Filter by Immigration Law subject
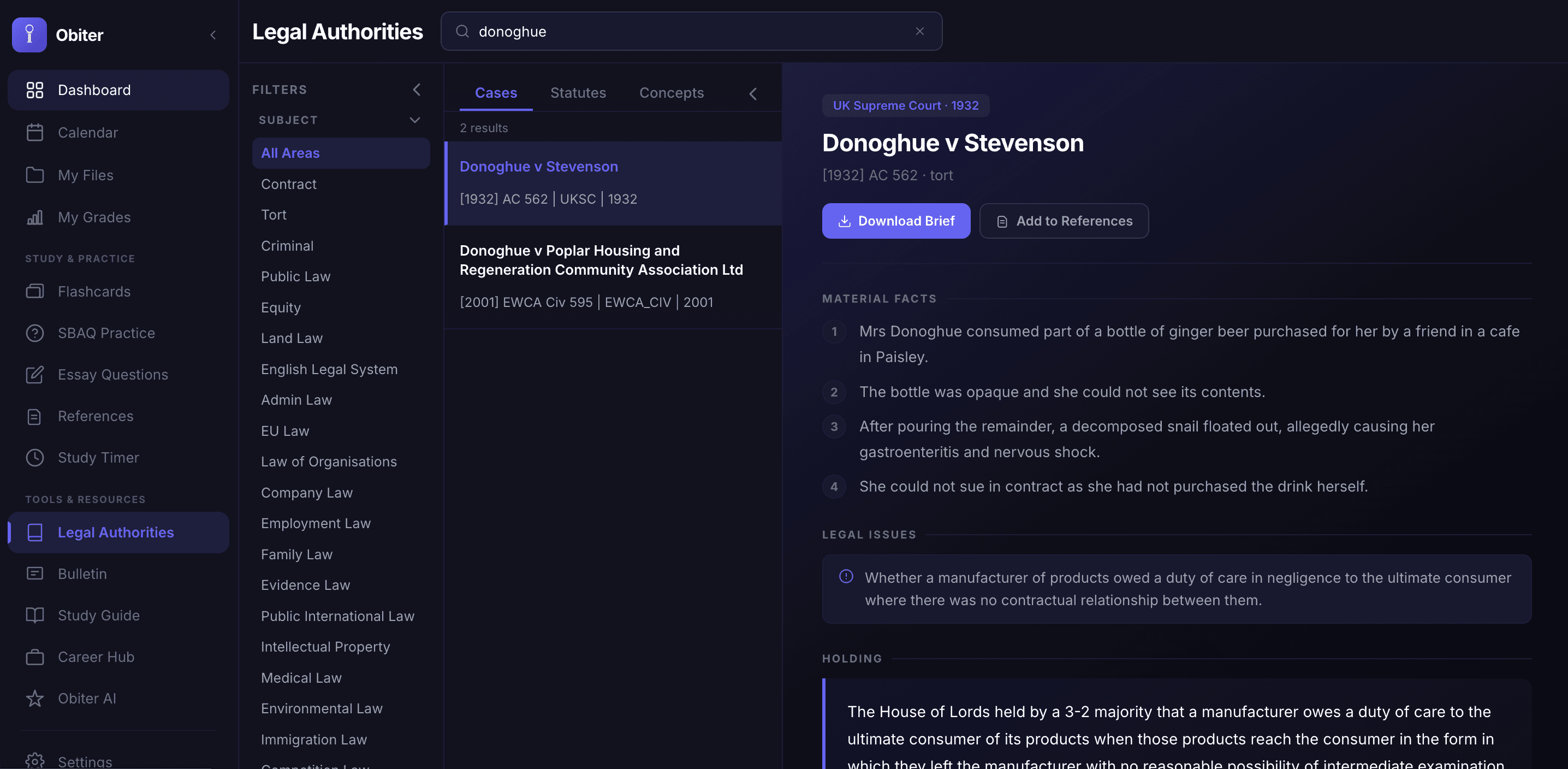1568x769 pixels. tap(341, 740)
